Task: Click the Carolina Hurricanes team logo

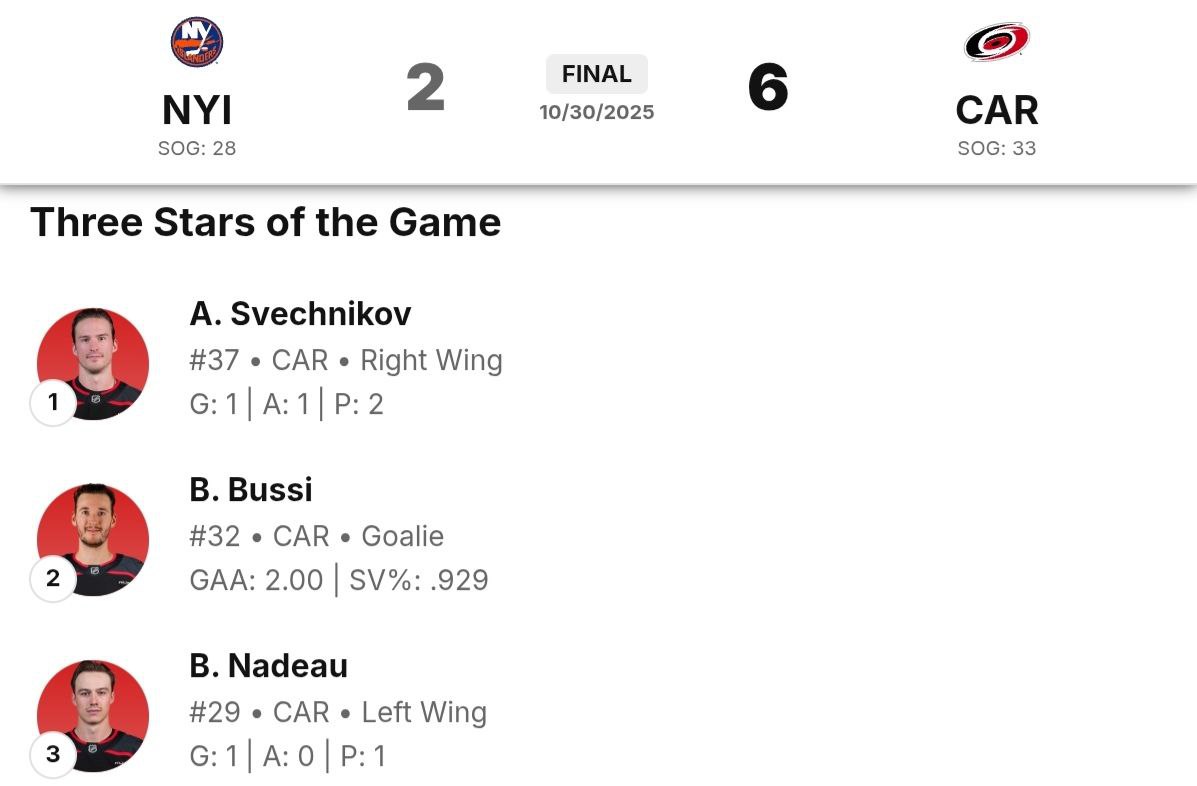Action: pyautogui.click(x=996, y=42)
